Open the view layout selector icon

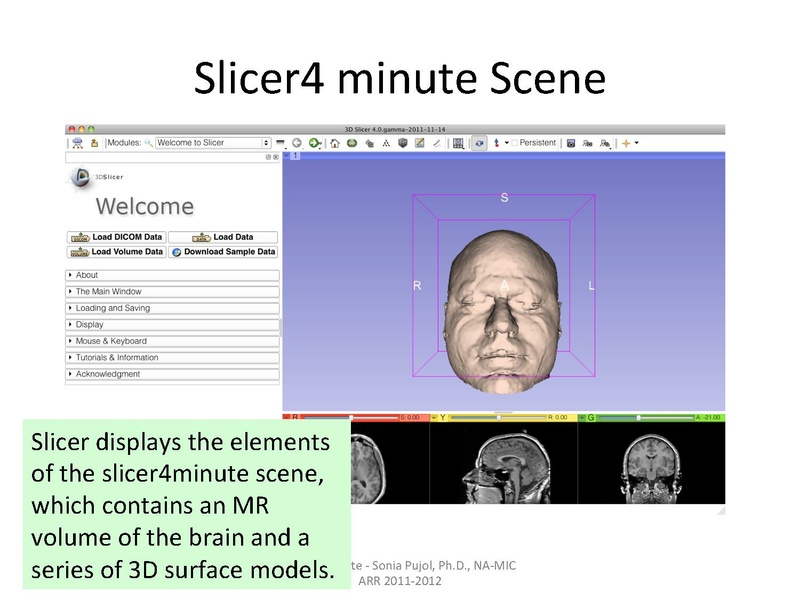click(458, 143)
